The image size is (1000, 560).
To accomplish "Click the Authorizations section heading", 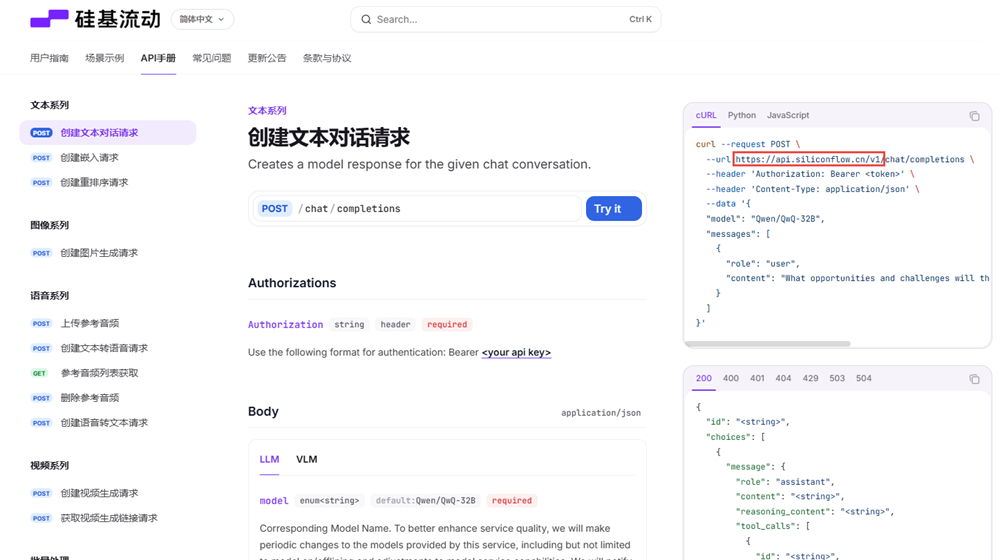I will coord(292,283).
